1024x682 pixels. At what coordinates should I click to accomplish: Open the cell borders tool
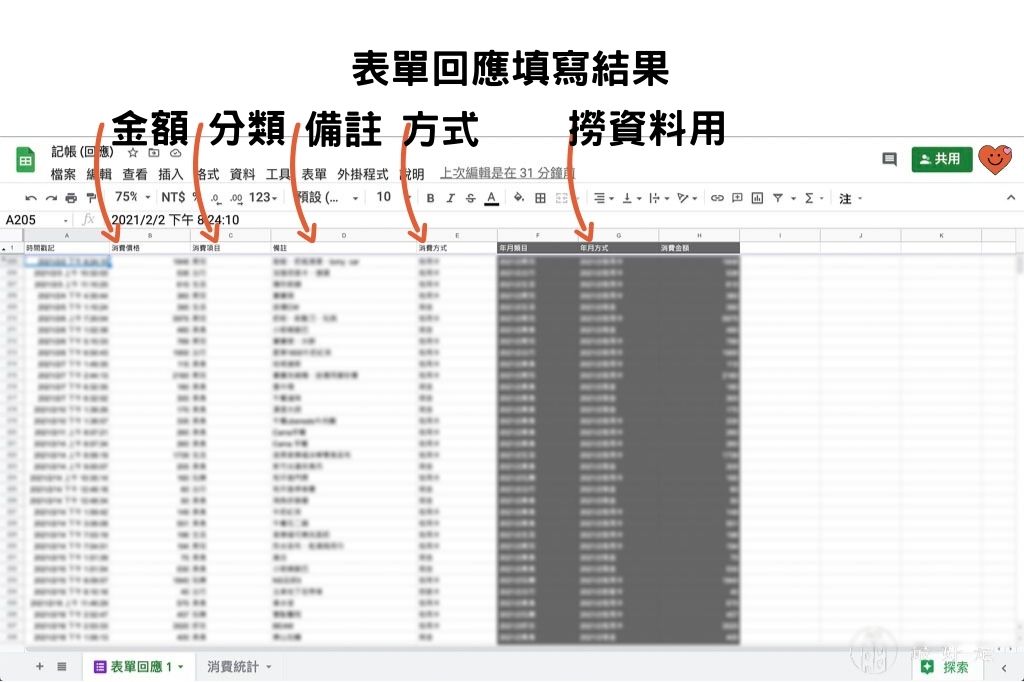pos(540,198)
